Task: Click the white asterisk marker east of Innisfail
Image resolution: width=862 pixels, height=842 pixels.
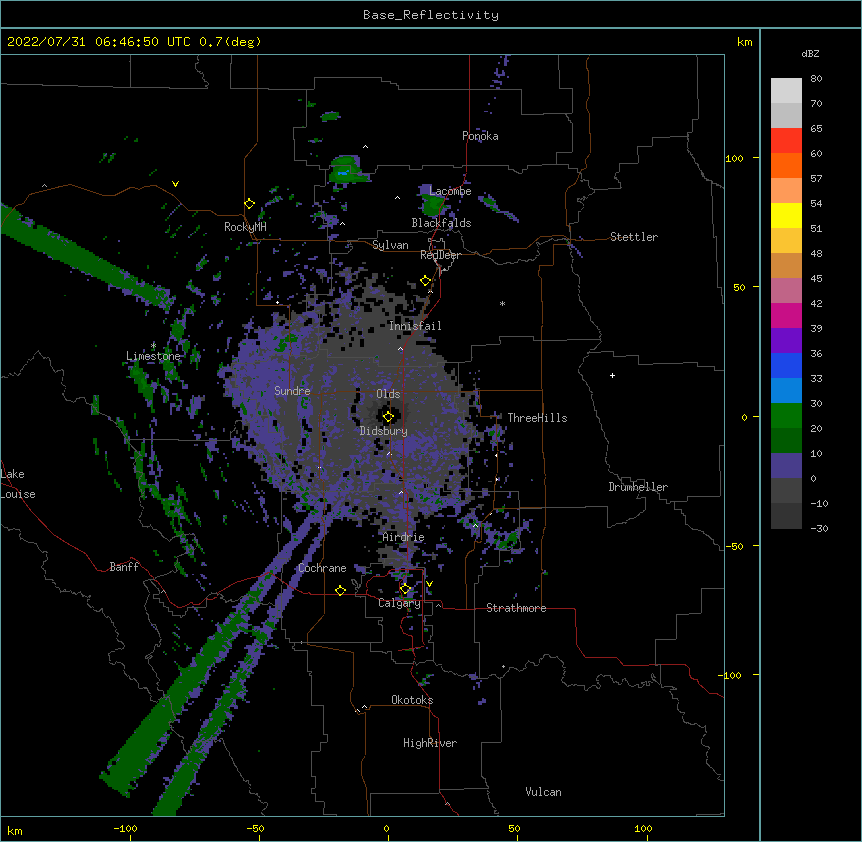Action: click(502, 303)
